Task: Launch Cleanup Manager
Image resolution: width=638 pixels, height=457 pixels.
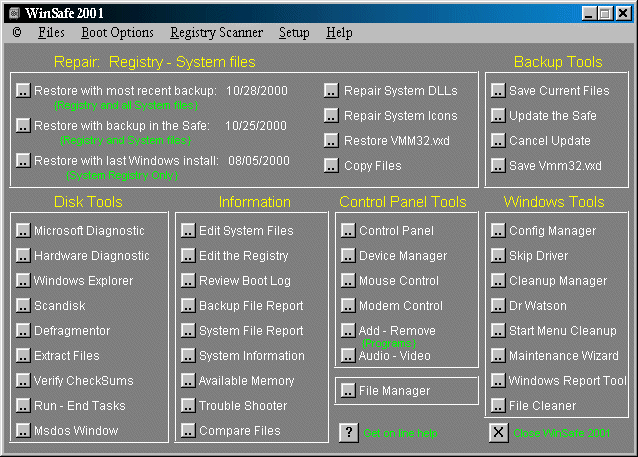Action: point(498,280)
